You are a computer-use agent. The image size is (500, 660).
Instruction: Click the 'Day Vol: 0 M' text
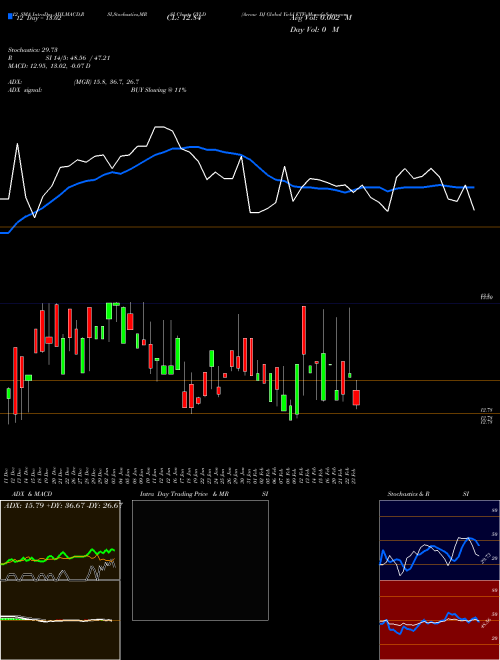pos(314,30)
